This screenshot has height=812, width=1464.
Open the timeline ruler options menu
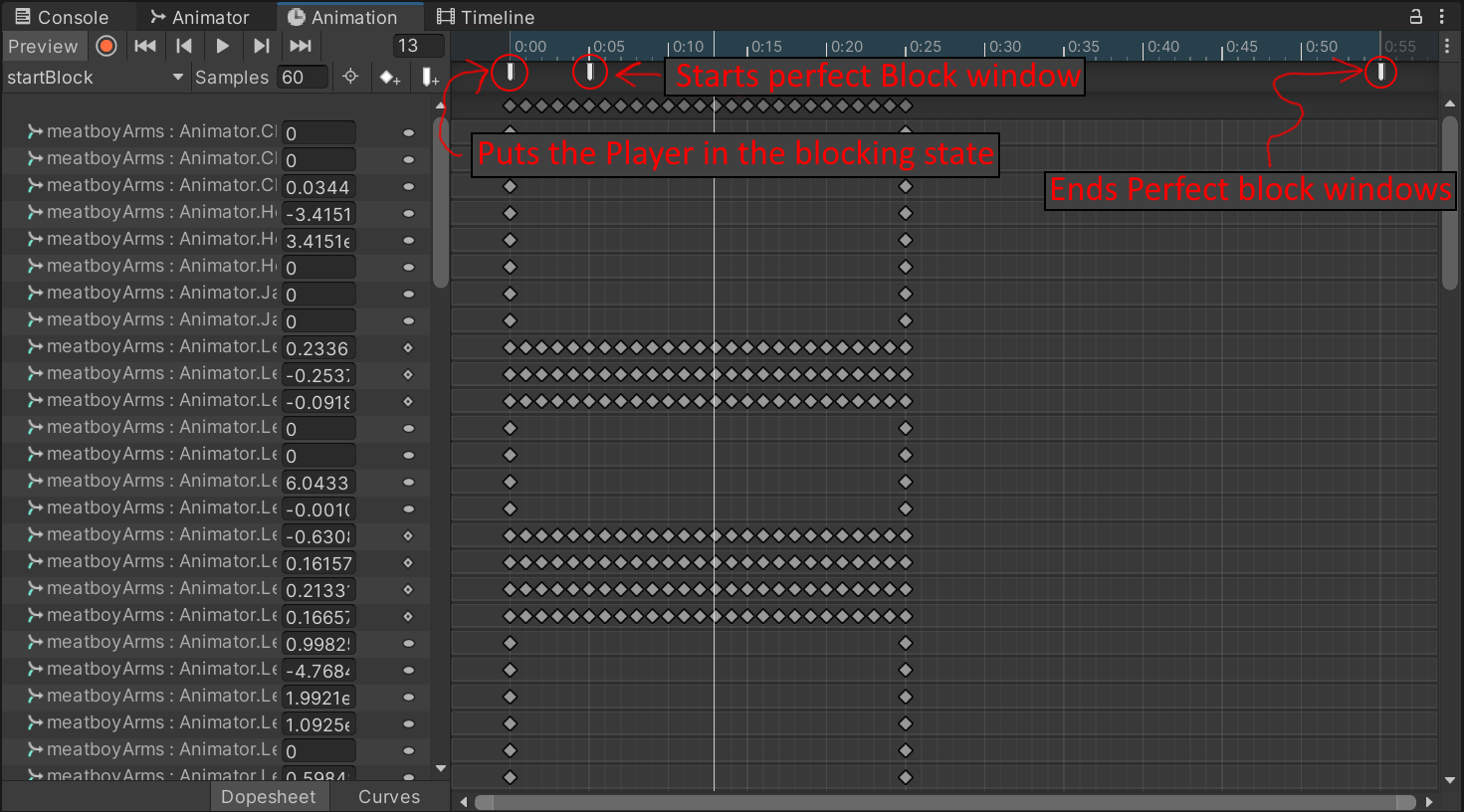tap(1447, 46)
